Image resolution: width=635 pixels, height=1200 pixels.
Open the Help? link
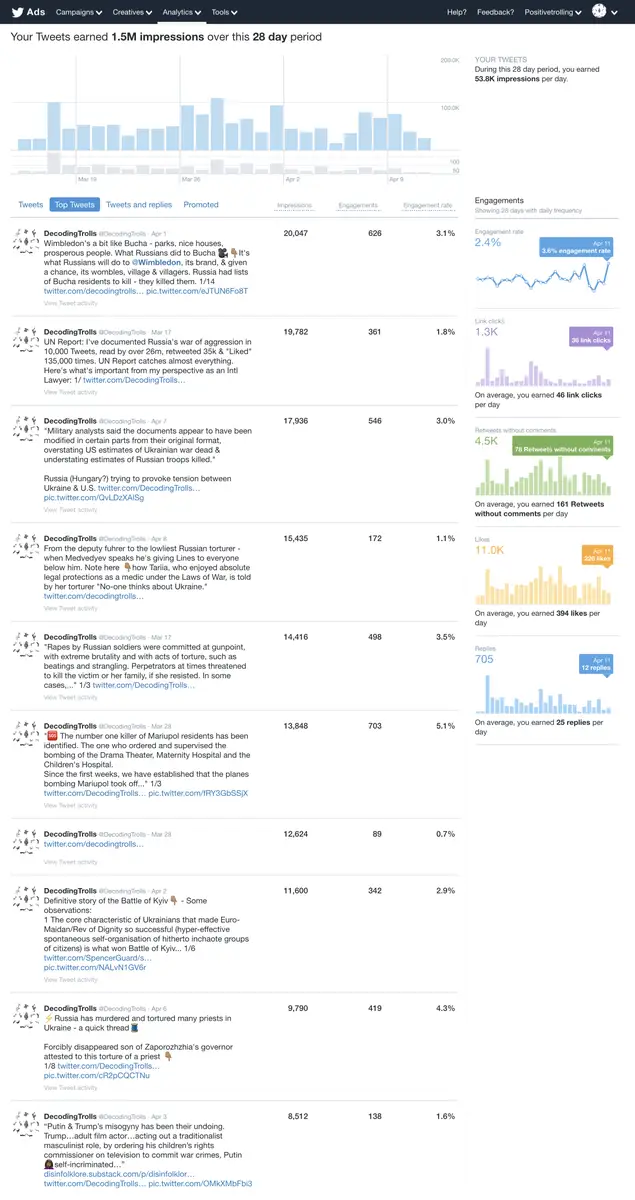(x=456, y=12)
